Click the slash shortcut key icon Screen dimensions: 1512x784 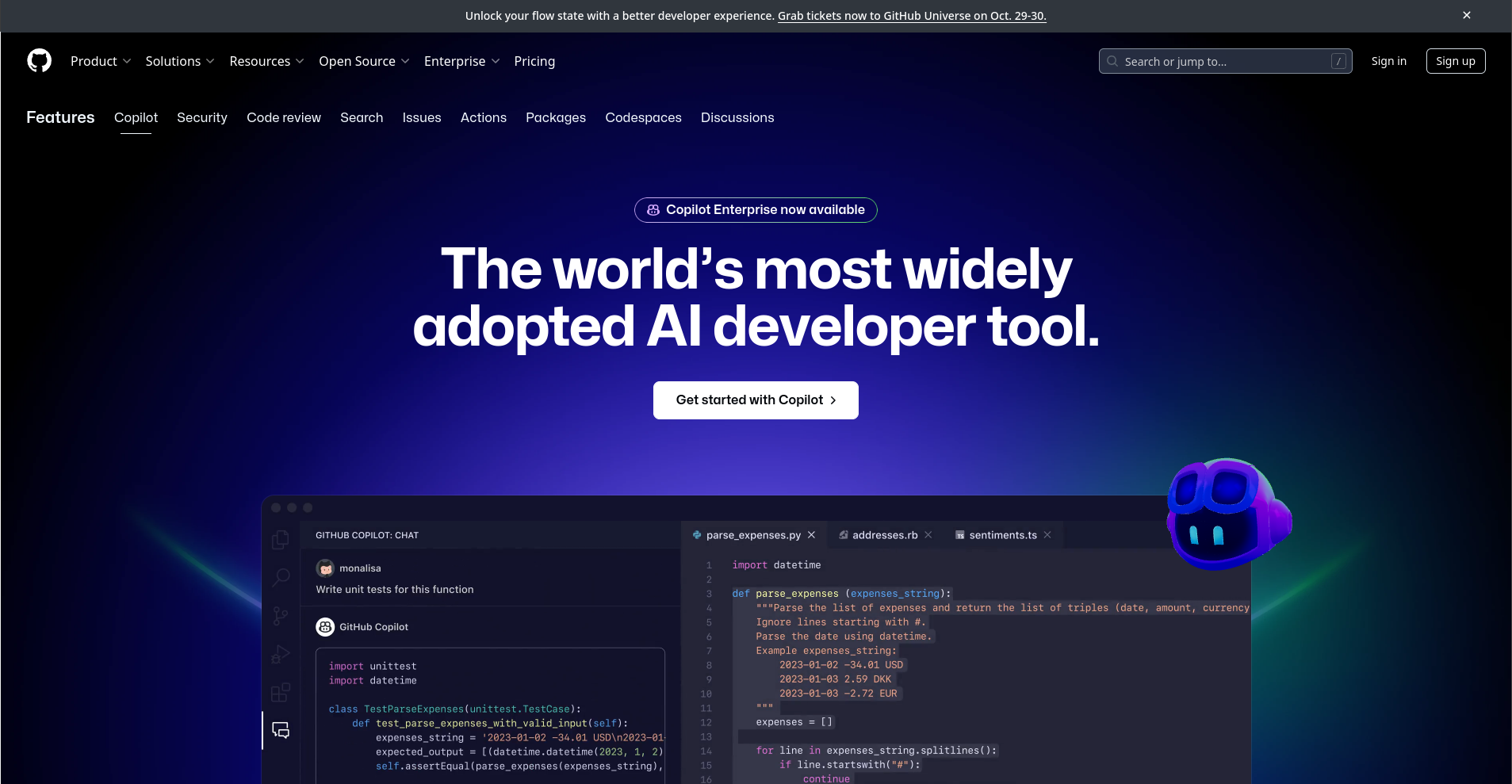pos(1339,61)
